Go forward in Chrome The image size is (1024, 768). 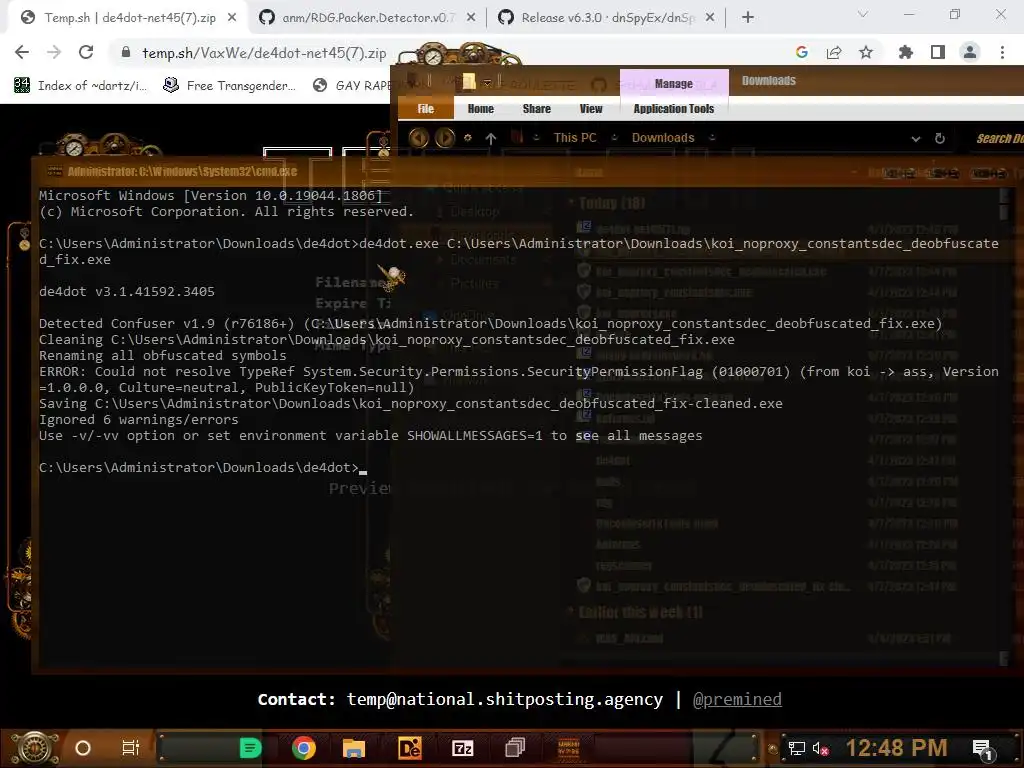[x=54, y=52]
